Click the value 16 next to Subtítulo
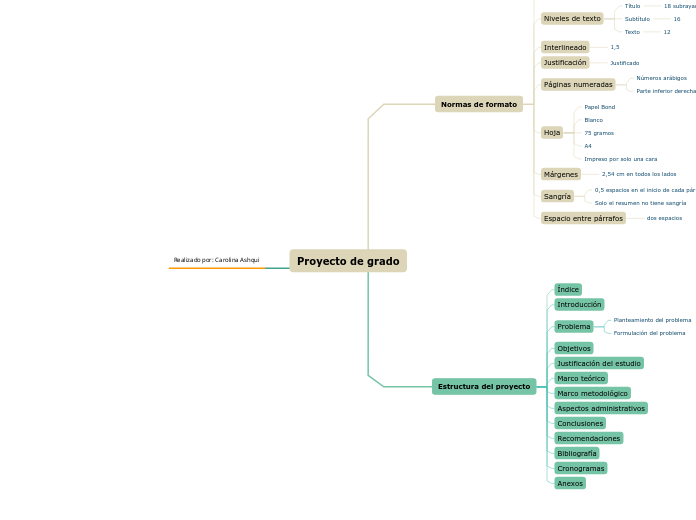This screenshot has height=520, width=696. click(x=676, y=19)
